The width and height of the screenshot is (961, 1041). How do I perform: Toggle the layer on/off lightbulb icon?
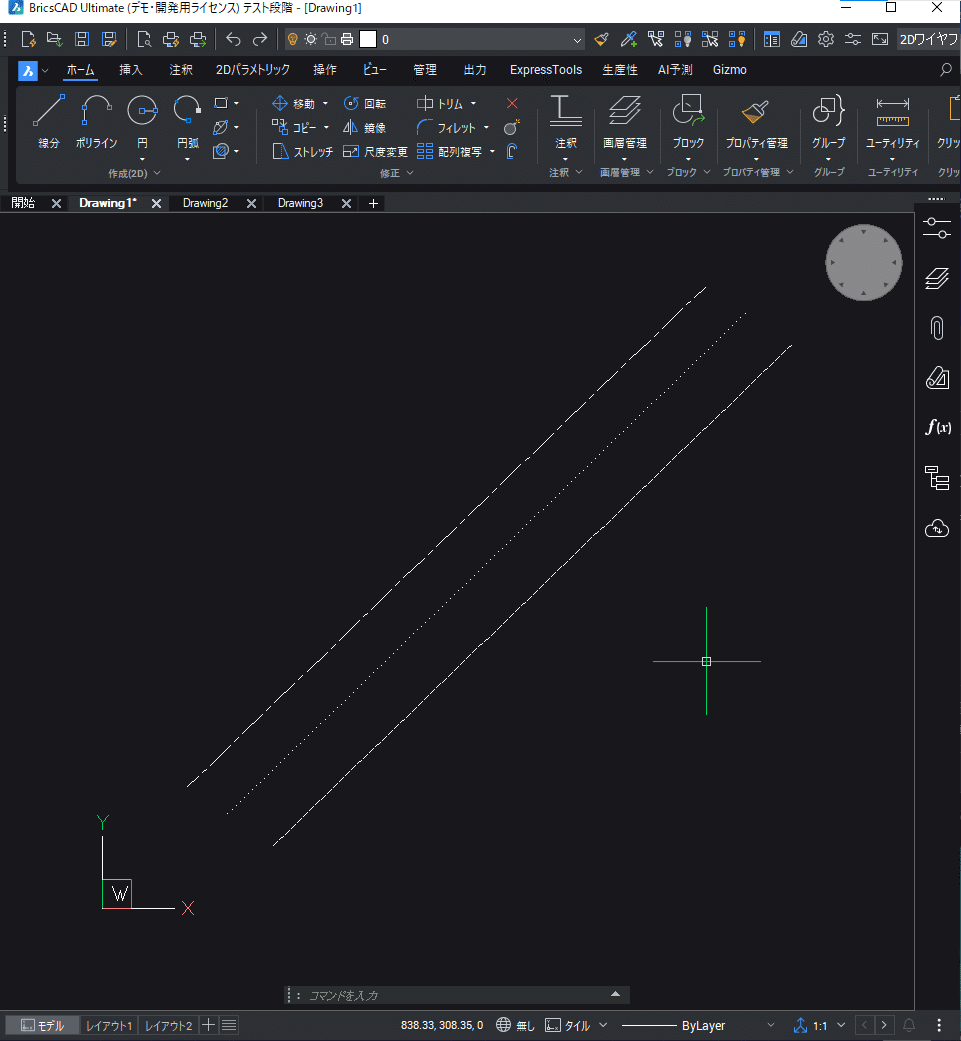click(293, 40)
